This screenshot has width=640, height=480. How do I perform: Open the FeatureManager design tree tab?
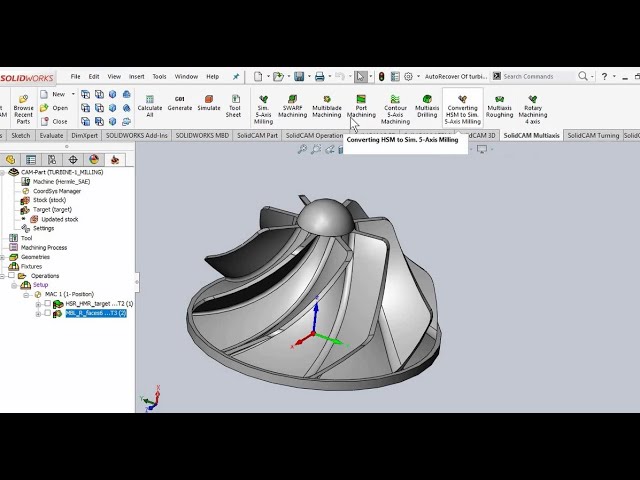(x=10, y=160)
